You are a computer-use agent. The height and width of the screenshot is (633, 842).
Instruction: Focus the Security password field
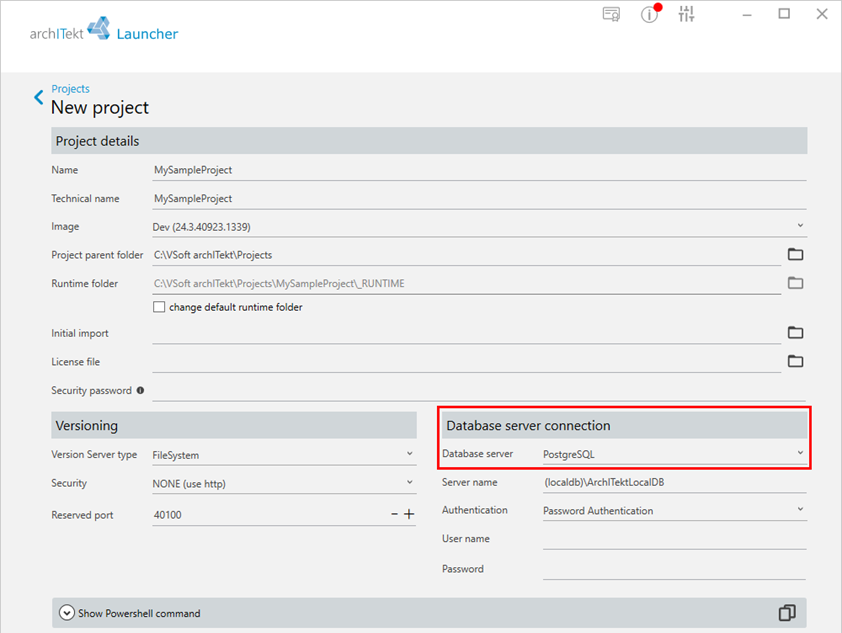(479, 390)
